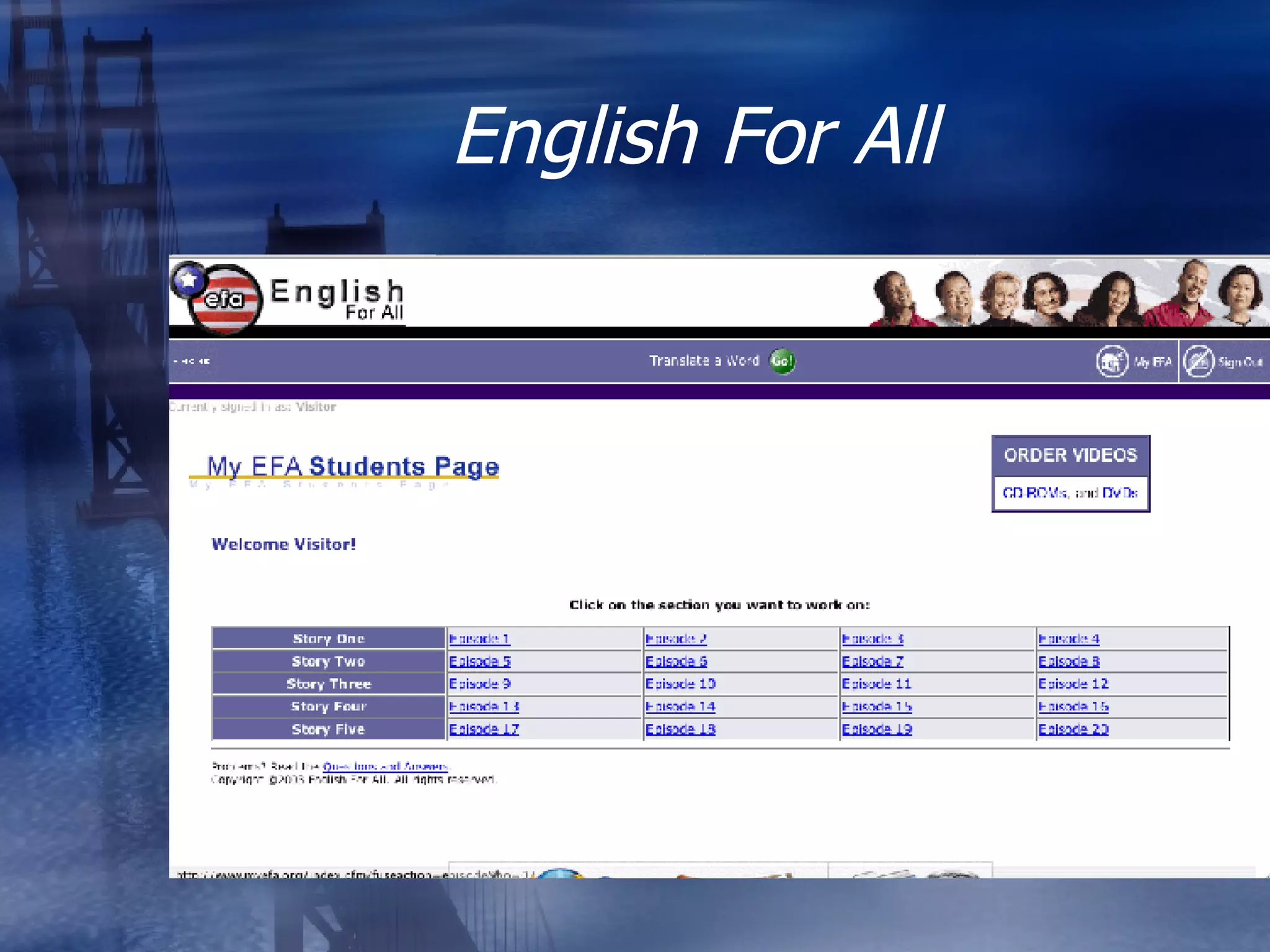Open Episode 1 link

click(479, 638)
